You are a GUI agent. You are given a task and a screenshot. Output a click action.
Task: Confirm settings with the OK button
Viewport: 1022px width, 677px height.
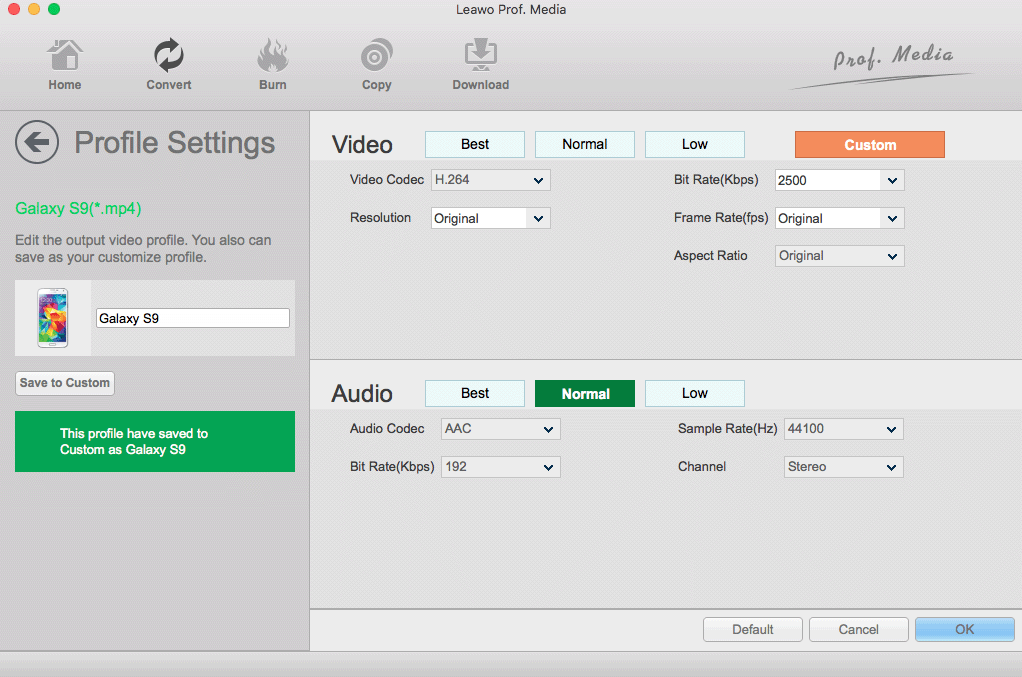(965, 629)
